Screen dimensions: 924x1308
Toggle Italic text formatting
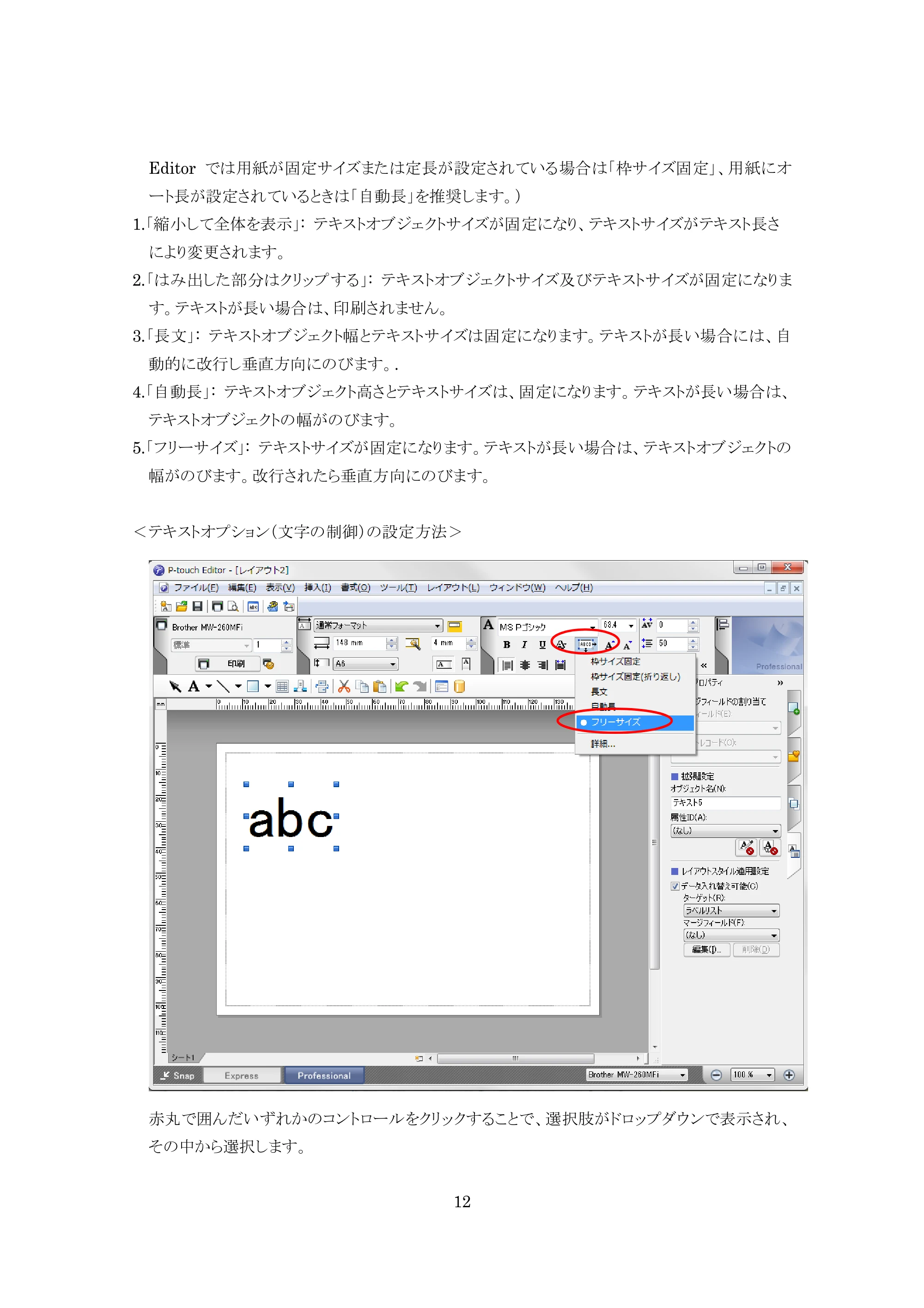click(524, 645)
